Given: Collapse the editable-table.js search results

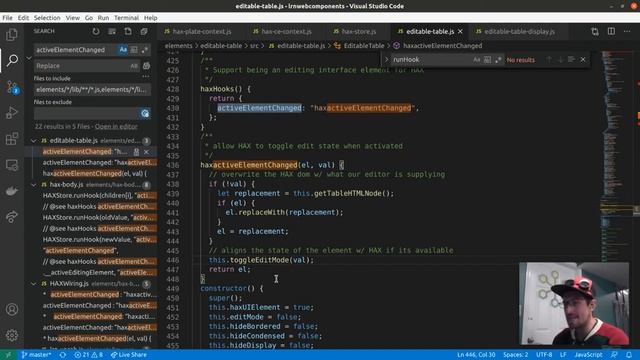Looking at the screenshot, I should point(33,141).
